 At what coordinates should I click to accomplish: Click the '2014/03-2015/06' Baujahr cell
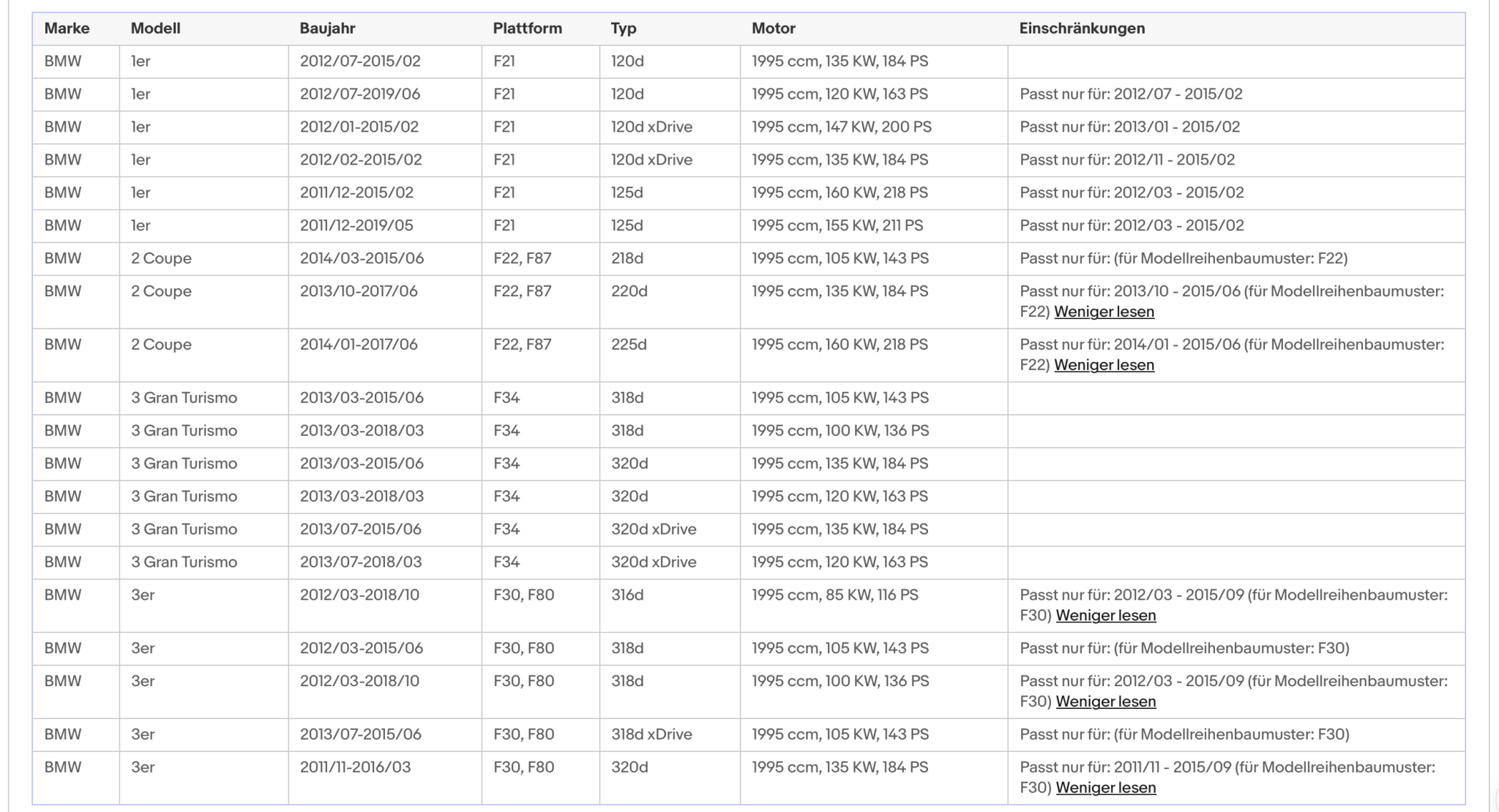click(x=385, y=259)
